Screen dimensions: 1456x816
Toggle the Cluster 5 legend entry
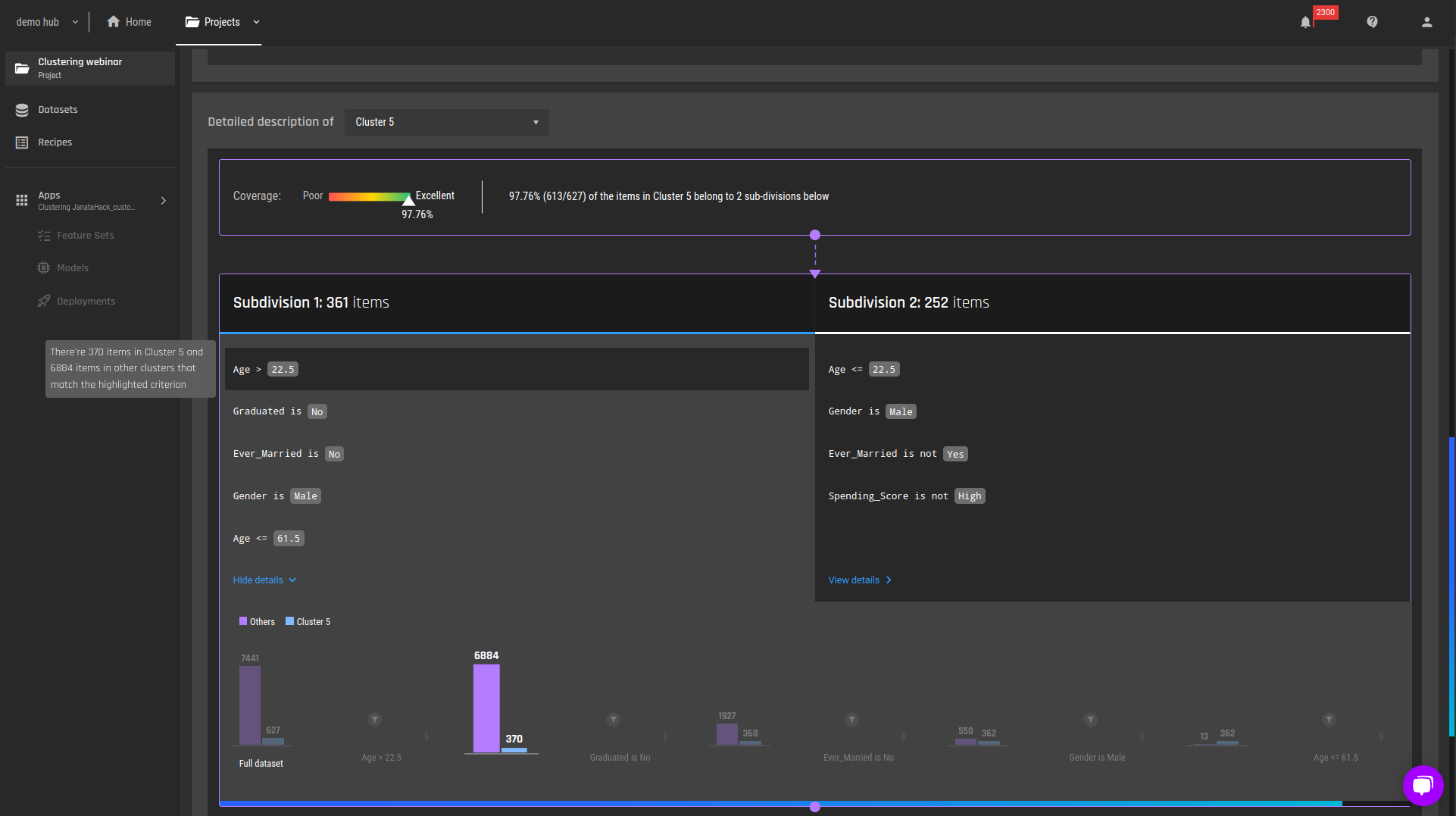coord(308,621)
